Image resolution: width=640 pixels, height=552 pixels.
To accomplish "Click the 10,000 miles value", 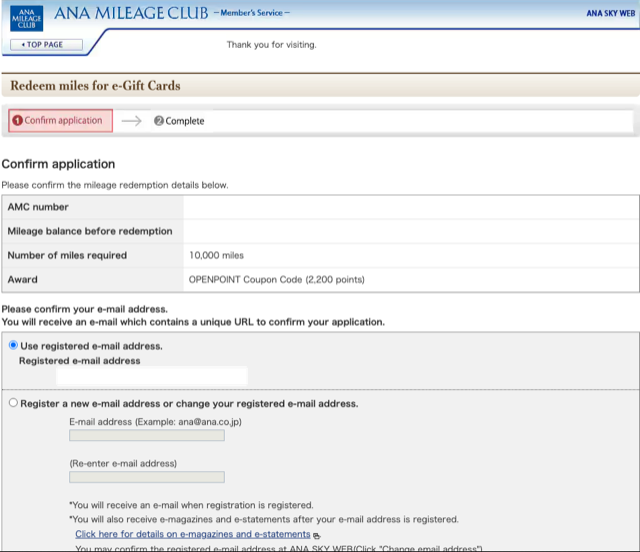I will click(216, 256).
